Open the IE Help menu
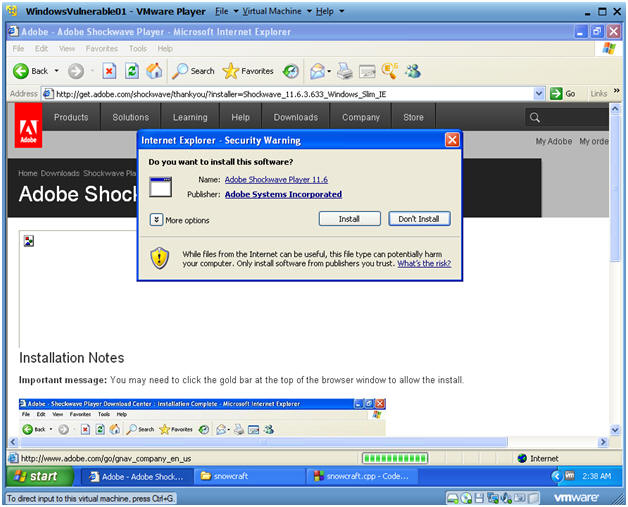628x507 pixels. pyautogui.click(x=165, y=48)
